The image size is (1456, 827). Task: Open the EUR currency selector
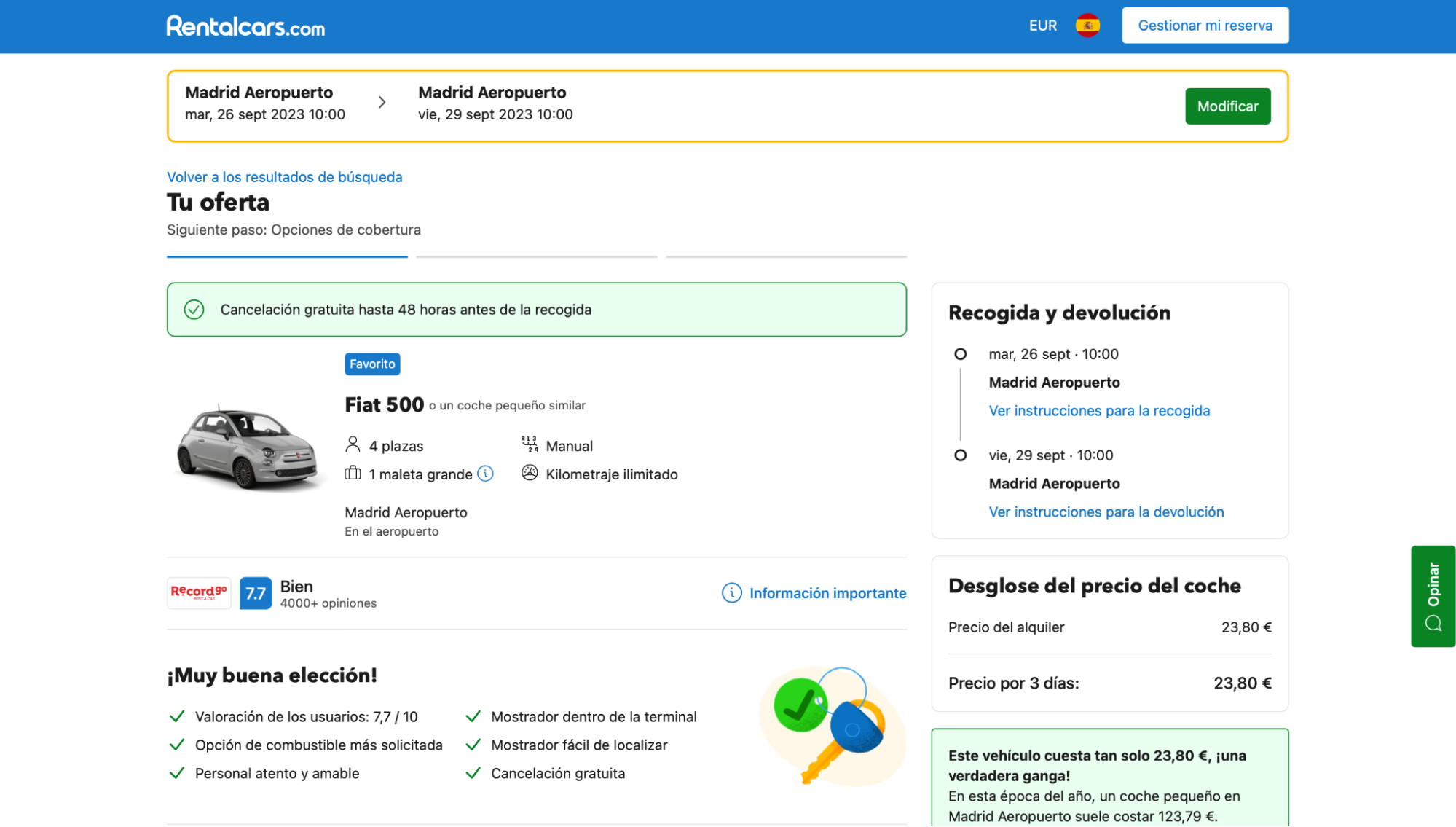pos(1042,26)
